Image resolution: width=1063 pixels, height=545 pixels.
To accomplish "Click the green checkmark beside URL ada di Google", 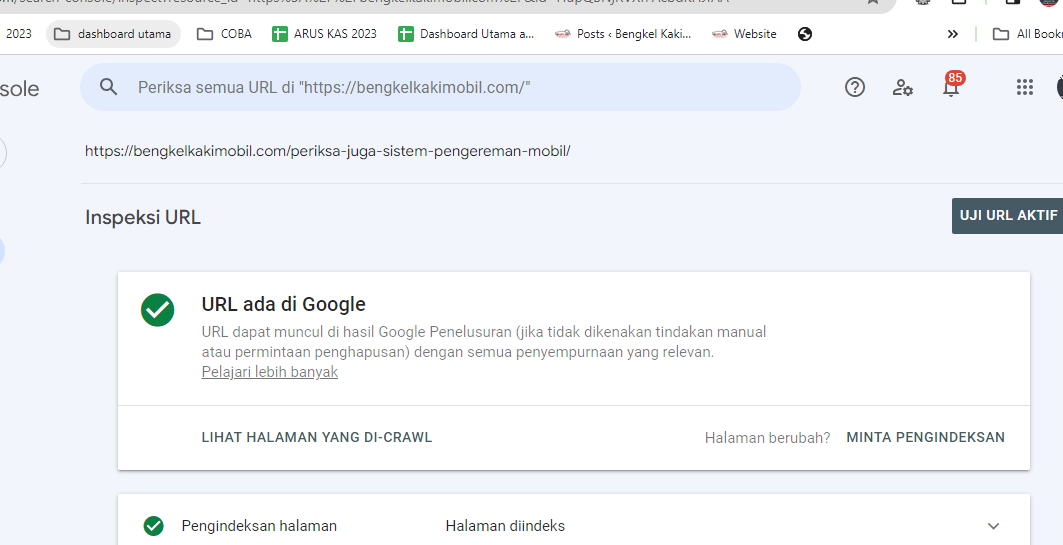I will coord(157,310).
